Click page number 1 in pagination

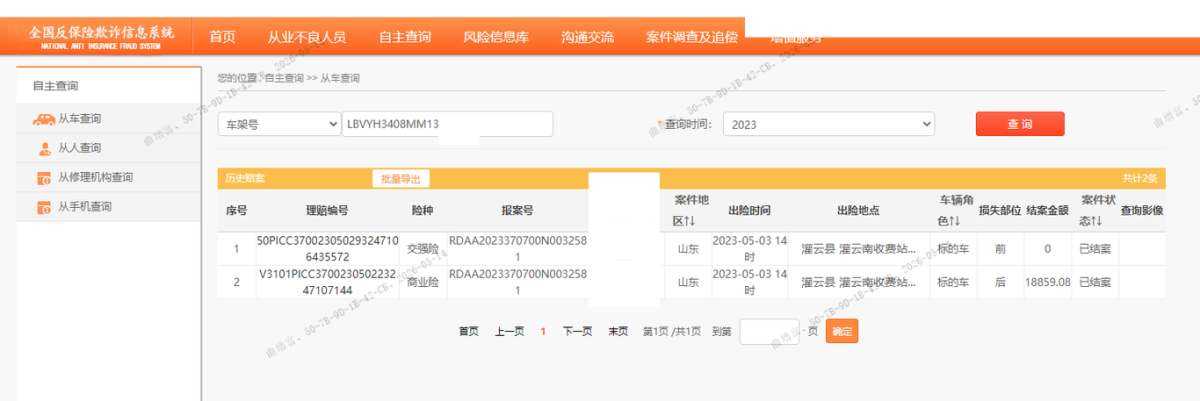click(x=543, y=331)
